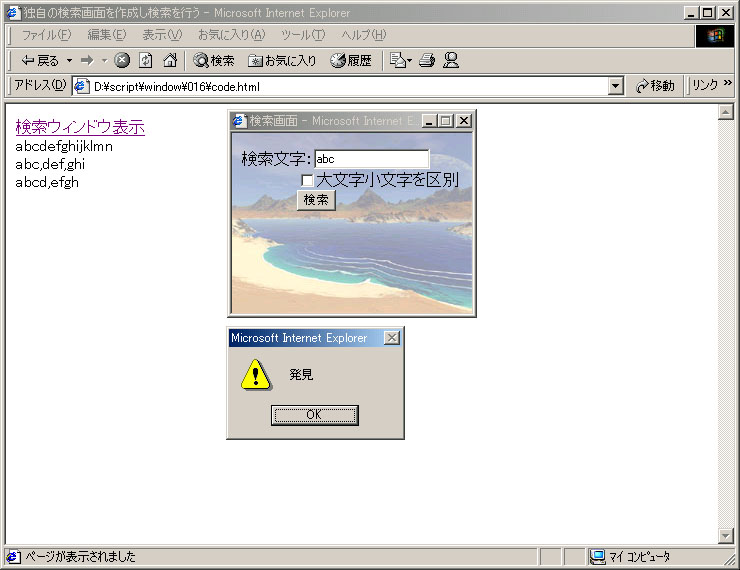Open the ツール(T) menu
The height and width of the screenshot is (570, 740).
click(x=303, y=34)
